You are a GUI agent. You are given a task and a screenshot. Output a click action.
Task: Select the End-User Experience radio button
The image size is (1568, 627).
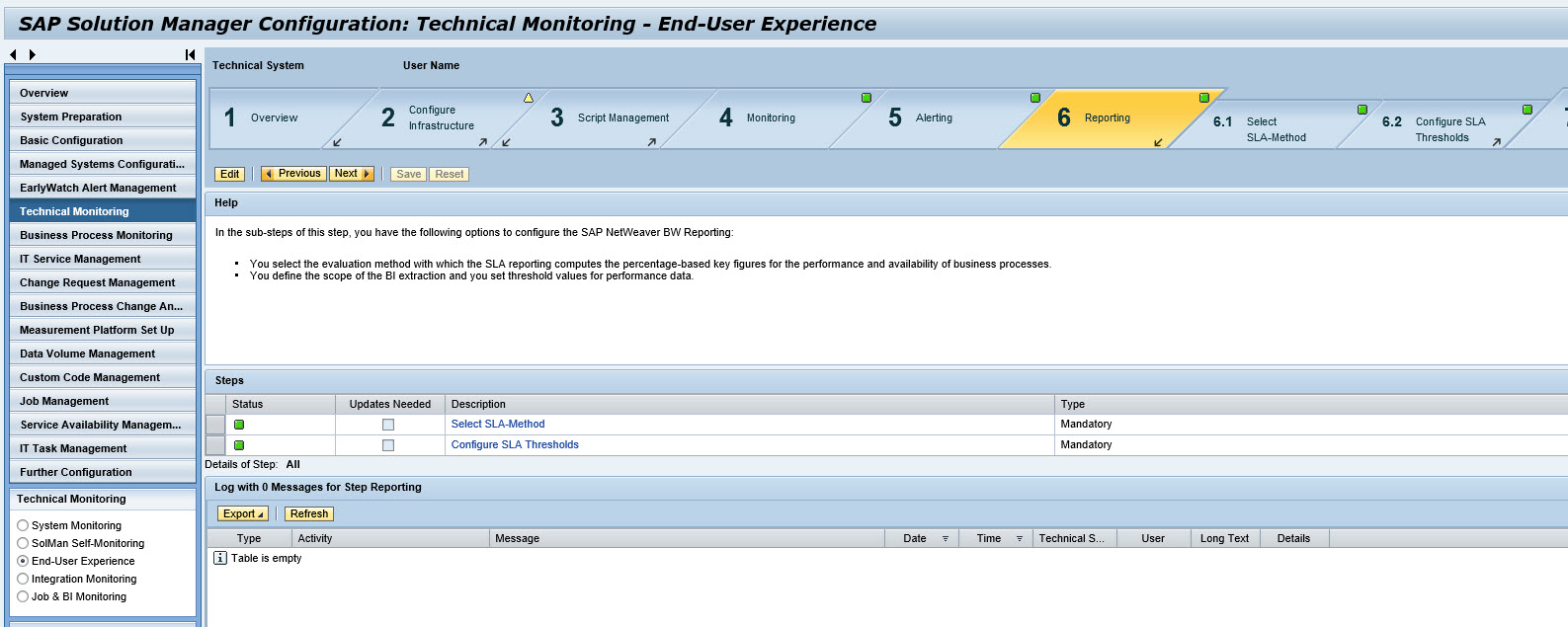pyautogui.click(x=23, y=561)
